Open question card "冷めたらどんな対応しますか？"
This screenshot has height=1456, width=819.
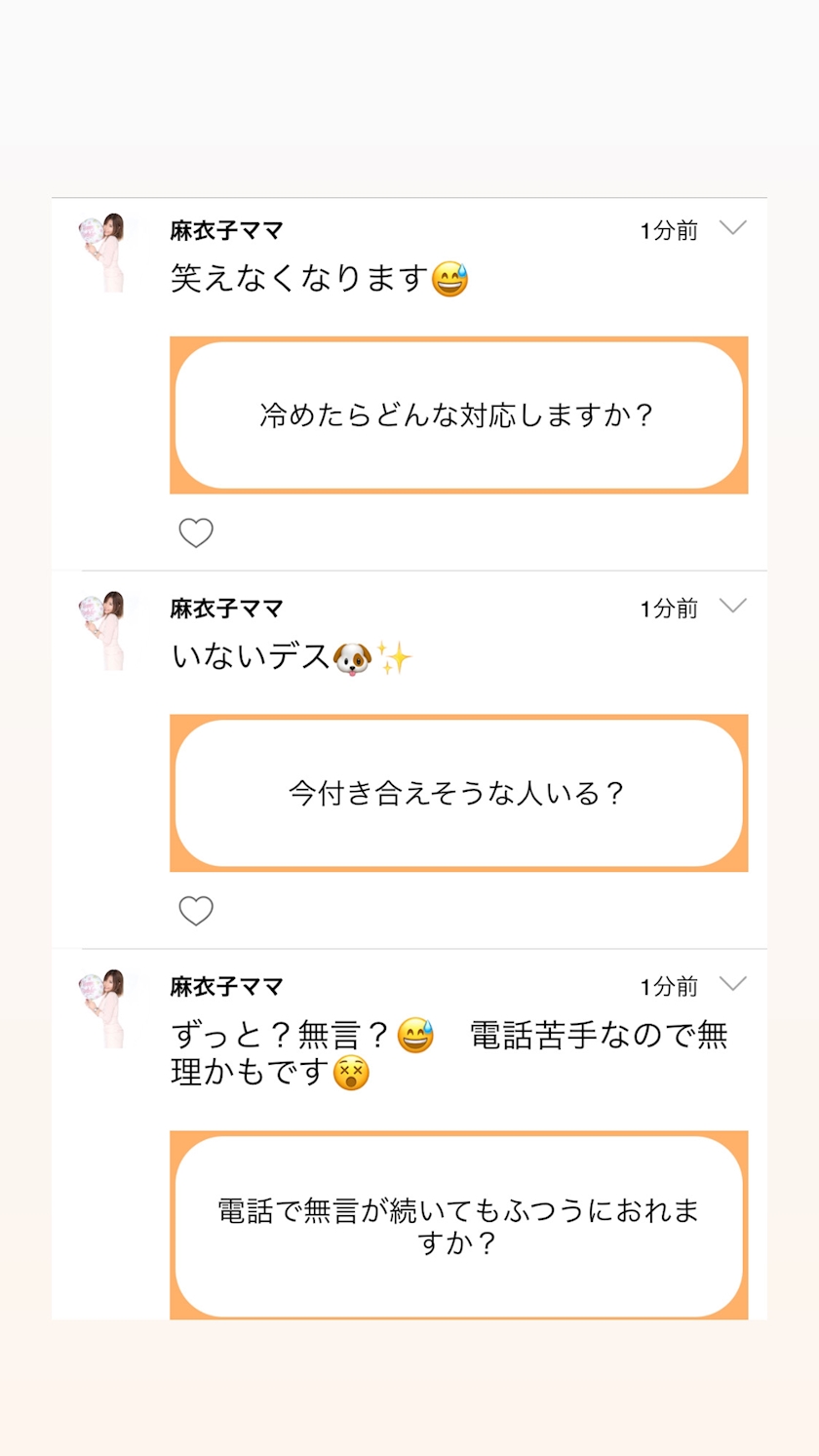point(458,415)
